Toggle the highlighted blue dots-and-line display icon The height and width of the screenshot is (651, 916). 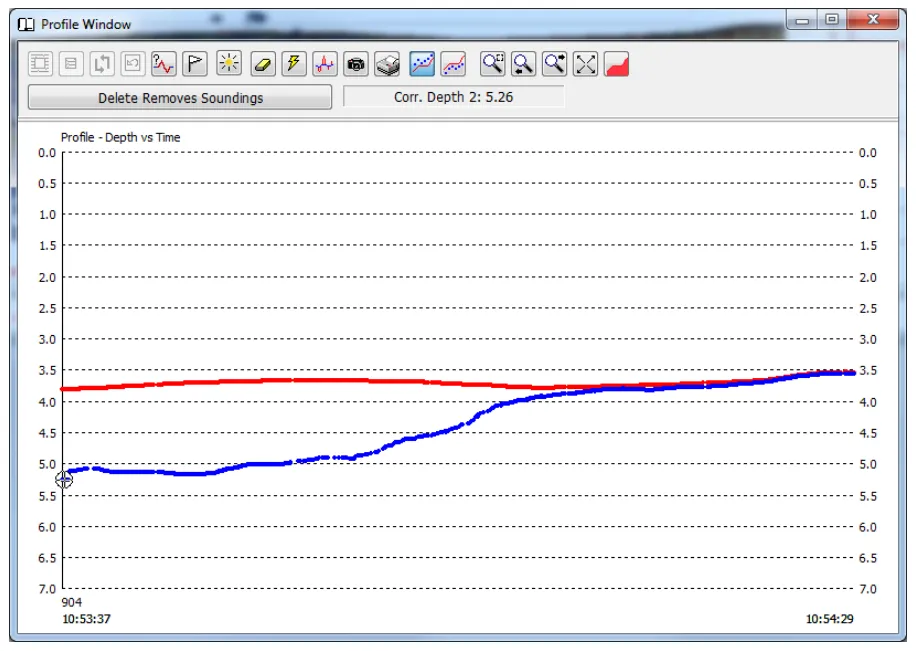point(422,64)
